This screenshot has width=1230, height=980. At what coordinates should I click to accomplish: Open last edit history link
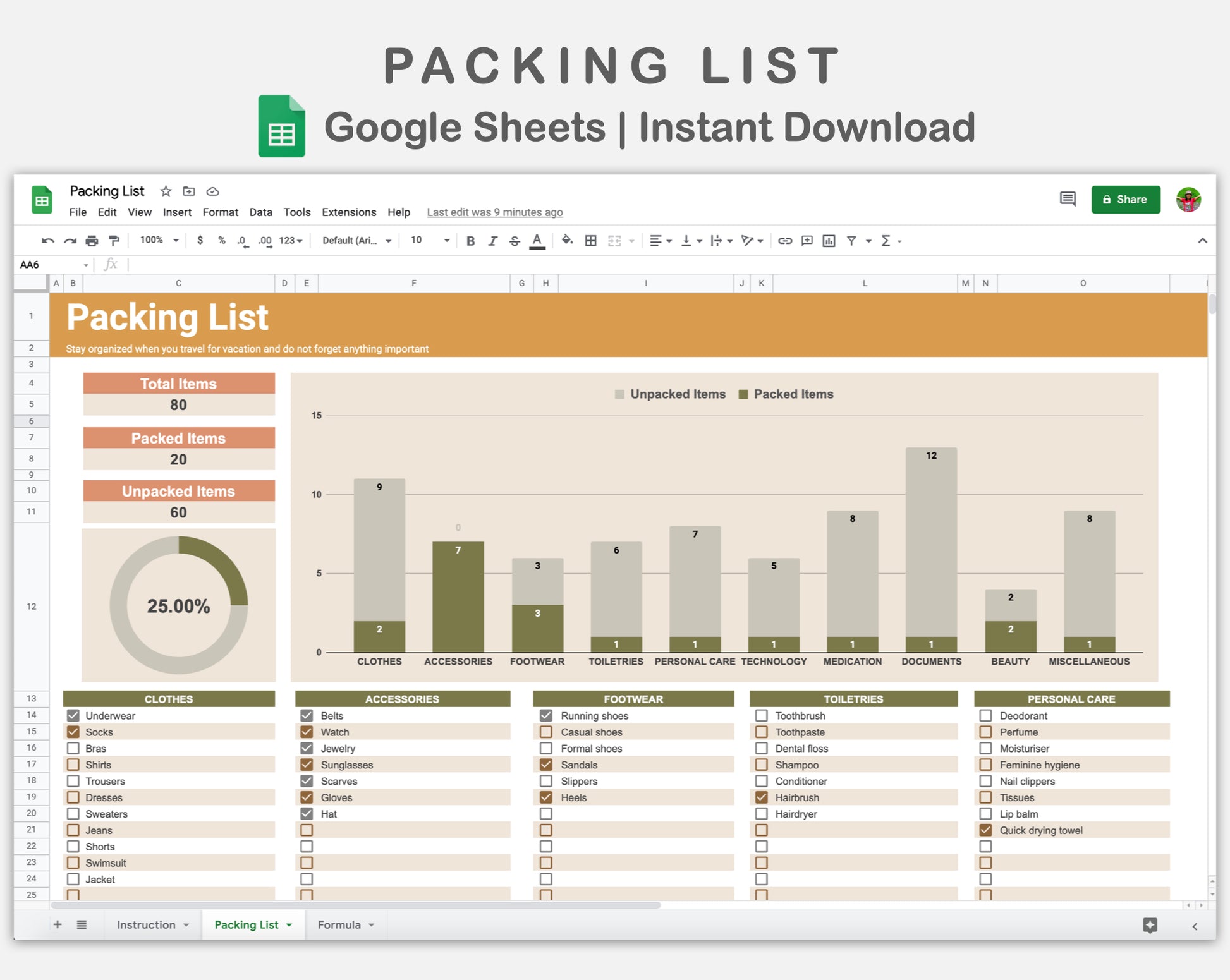[494, 212]
